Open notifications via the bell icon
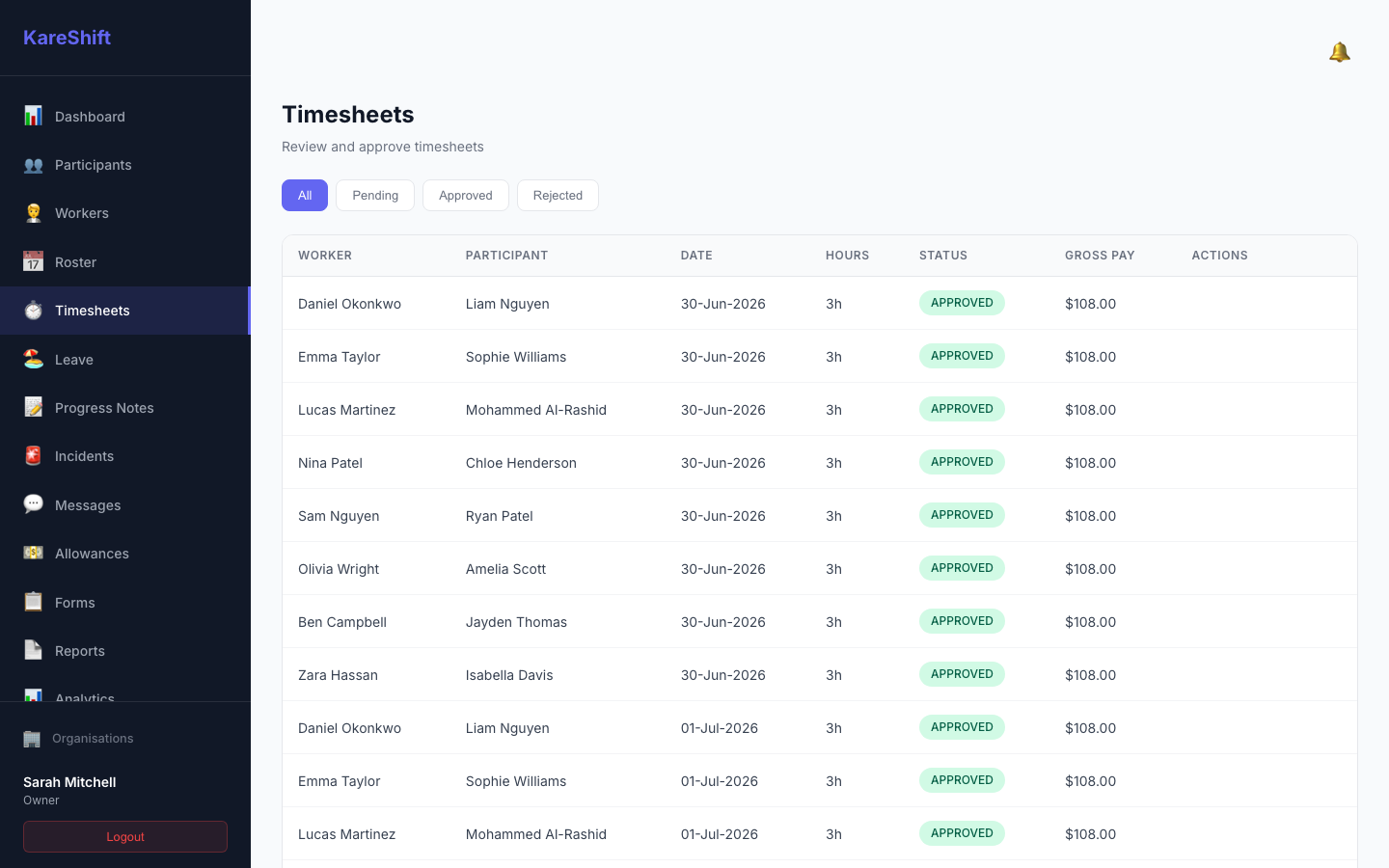Image resolution: width=1389 pixels, height=868 pixels. click(x=1339, y=52)
